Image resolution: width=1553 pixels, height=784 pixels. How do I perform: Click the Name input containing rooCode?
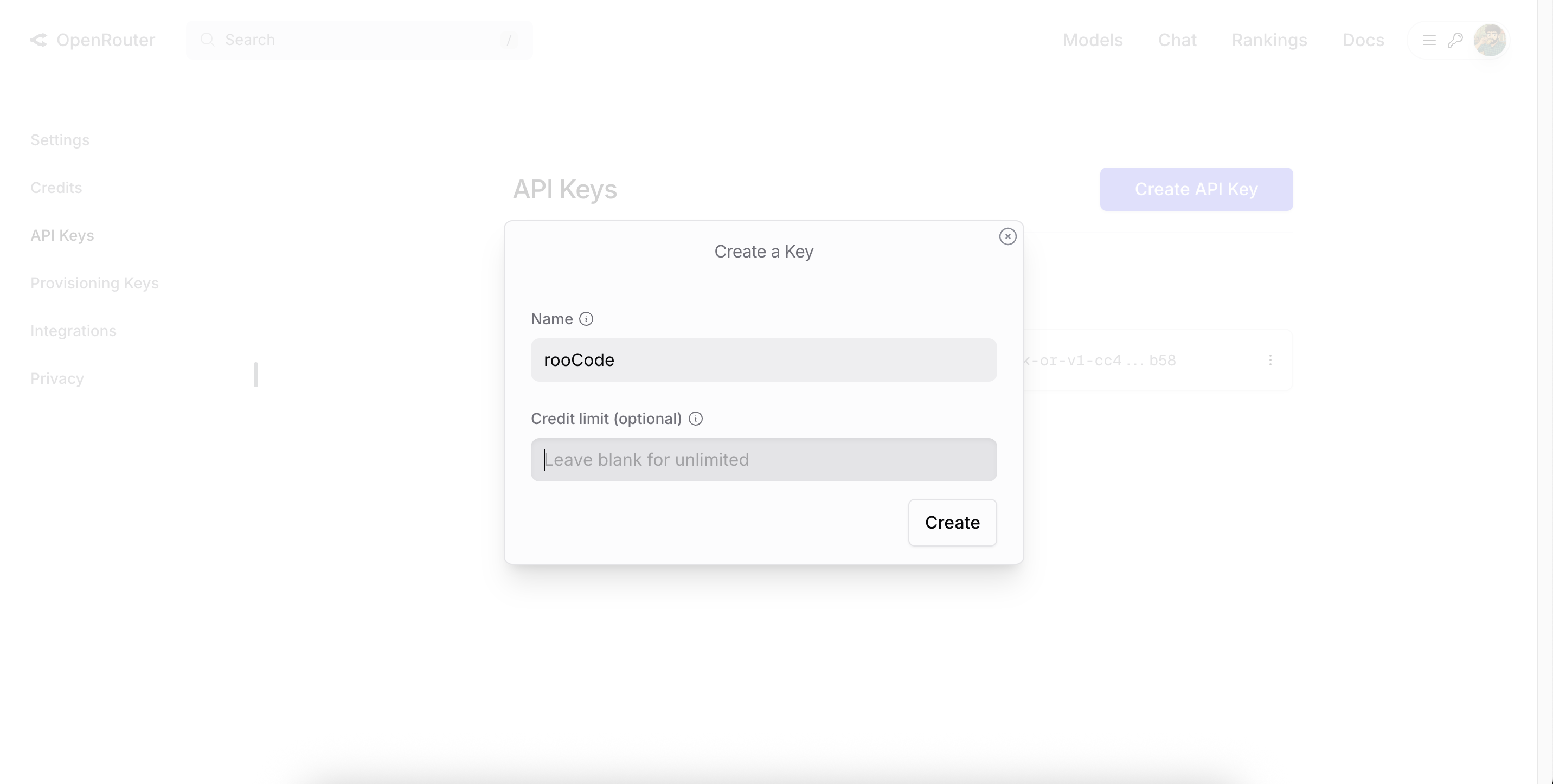tap(763, 360)
